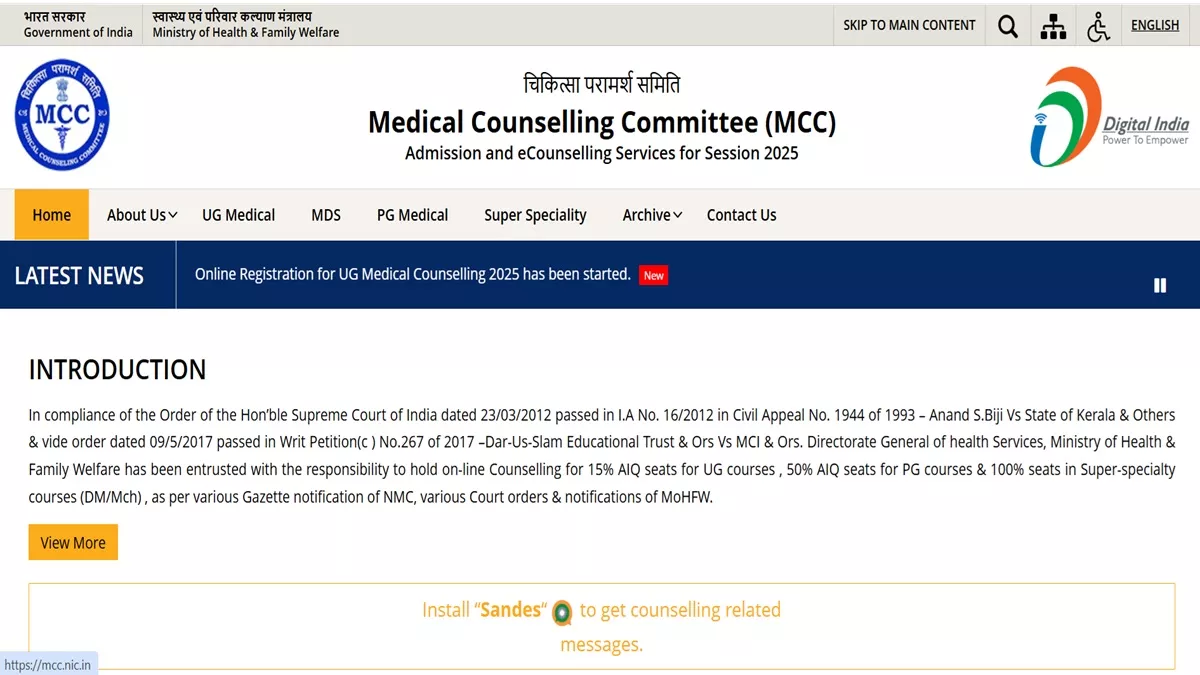Open the Super Speciality section
The image size is (1200, 675).
click(x=535, y=215)
